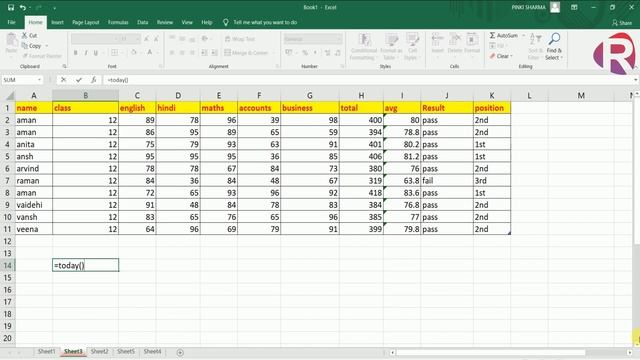Open the font name combo box

[95, 39]
